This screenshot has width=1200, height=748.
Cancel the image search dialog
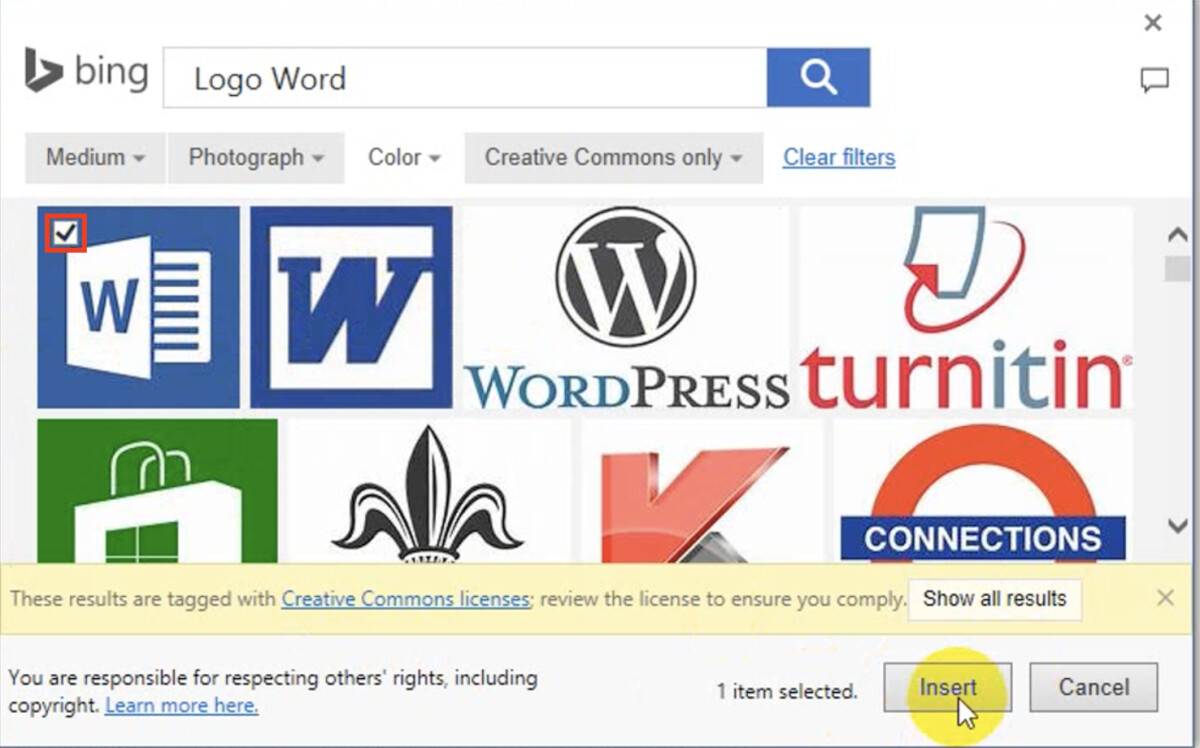1094,687
